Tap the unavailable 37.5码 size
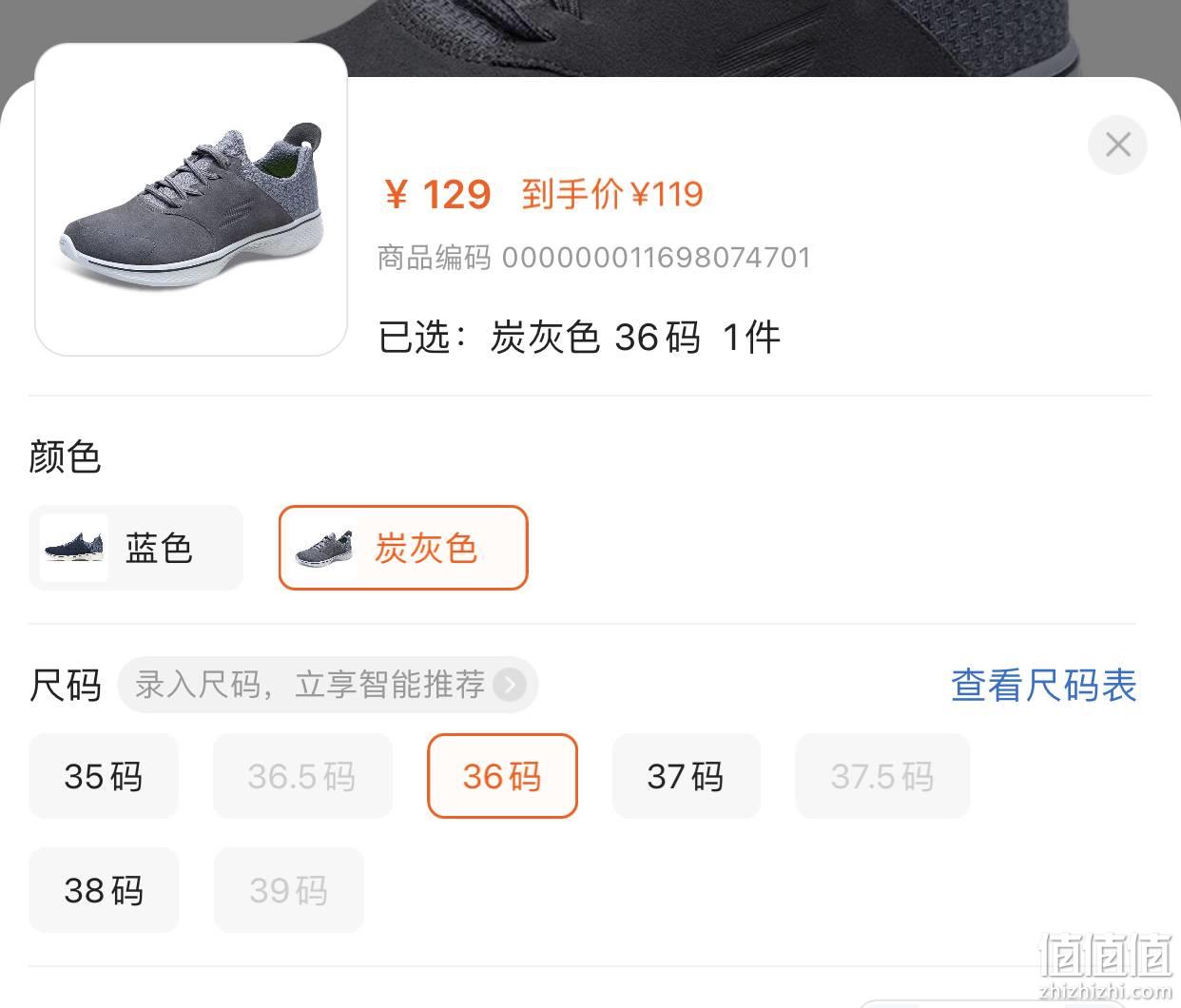 tap(882, 776)
